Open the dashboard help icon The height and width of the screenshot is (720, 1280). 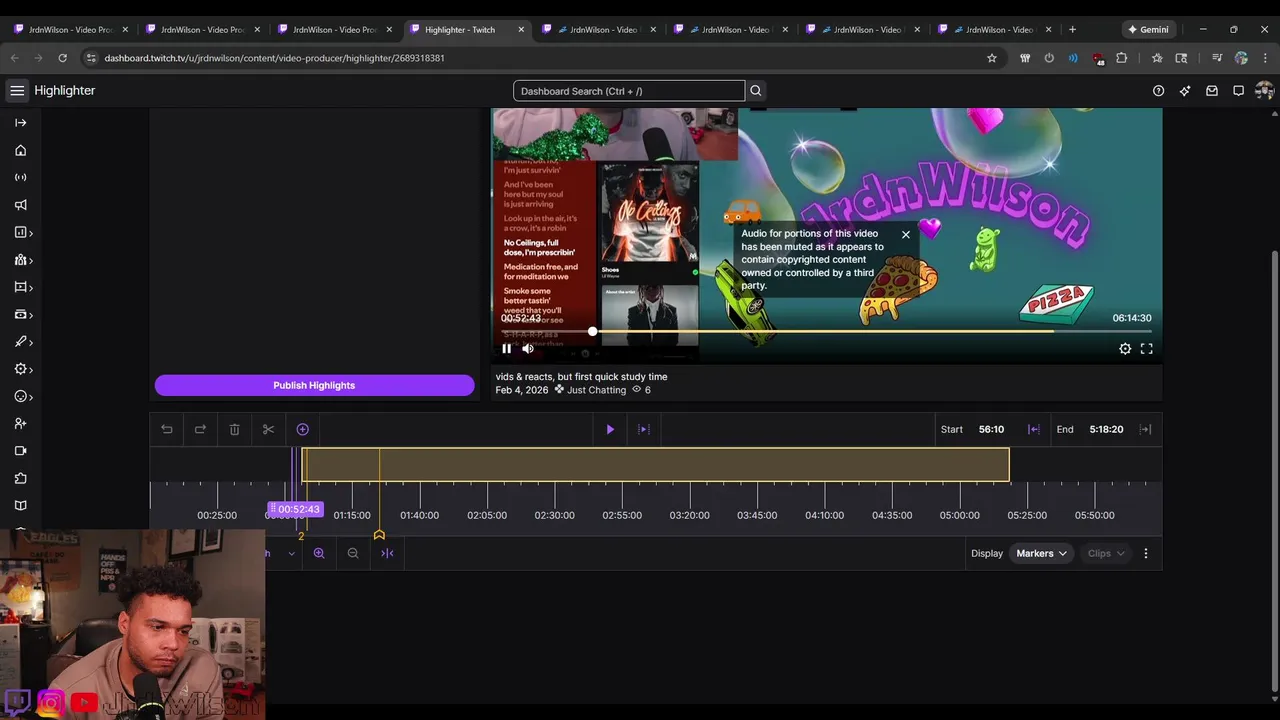[x=1158, y=91]
